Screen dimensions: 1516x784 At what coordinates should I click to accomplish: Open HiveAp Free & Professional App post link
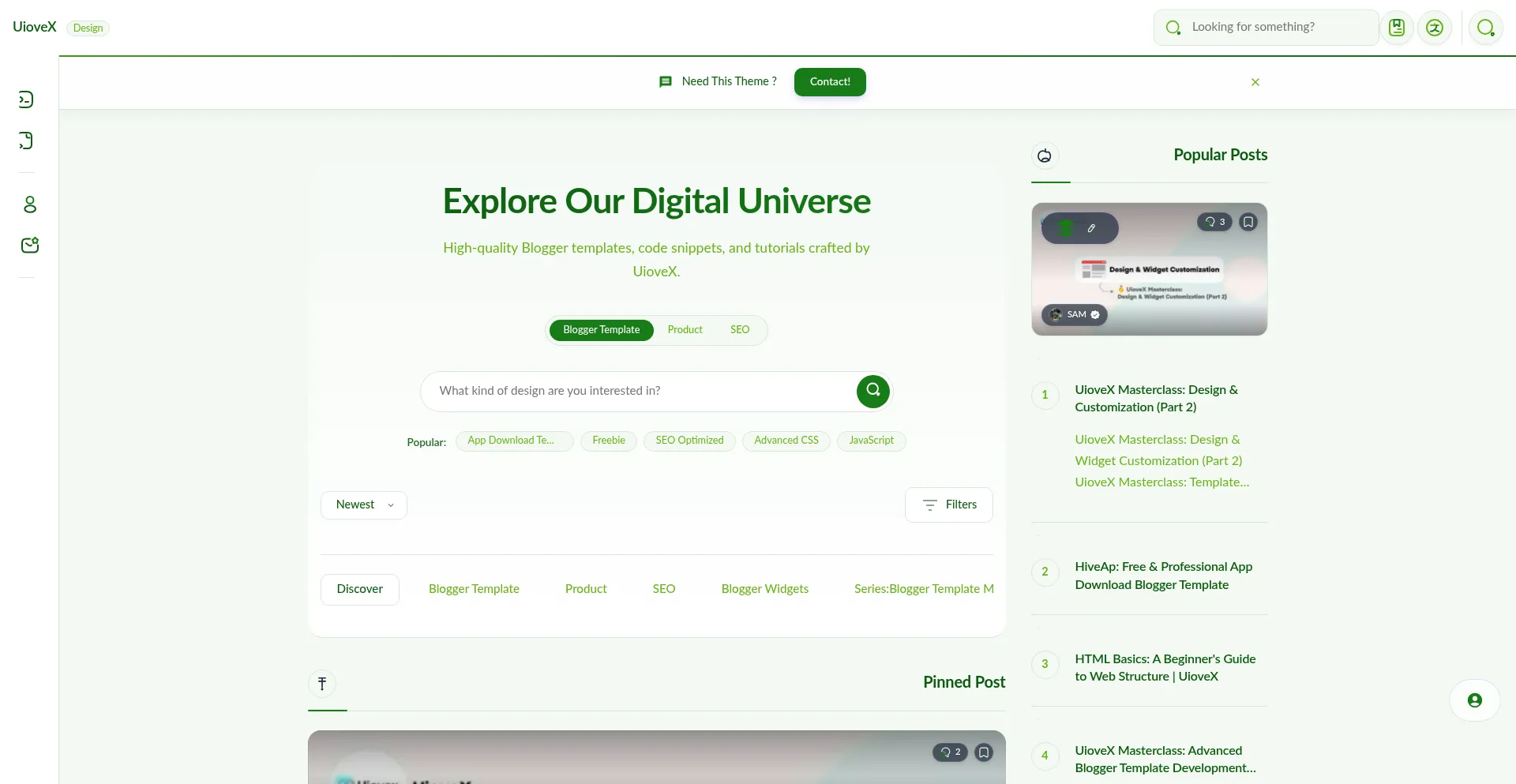[x=1162, y=576]
